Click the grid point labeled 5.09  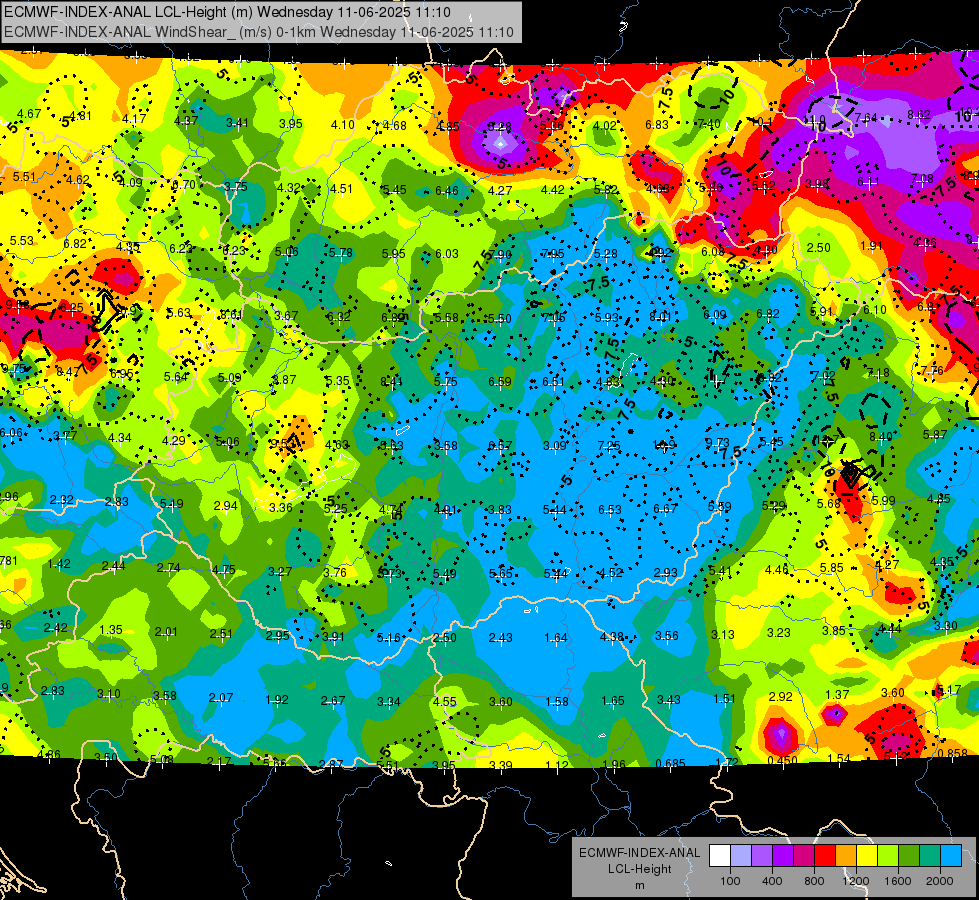pos(230,378)
